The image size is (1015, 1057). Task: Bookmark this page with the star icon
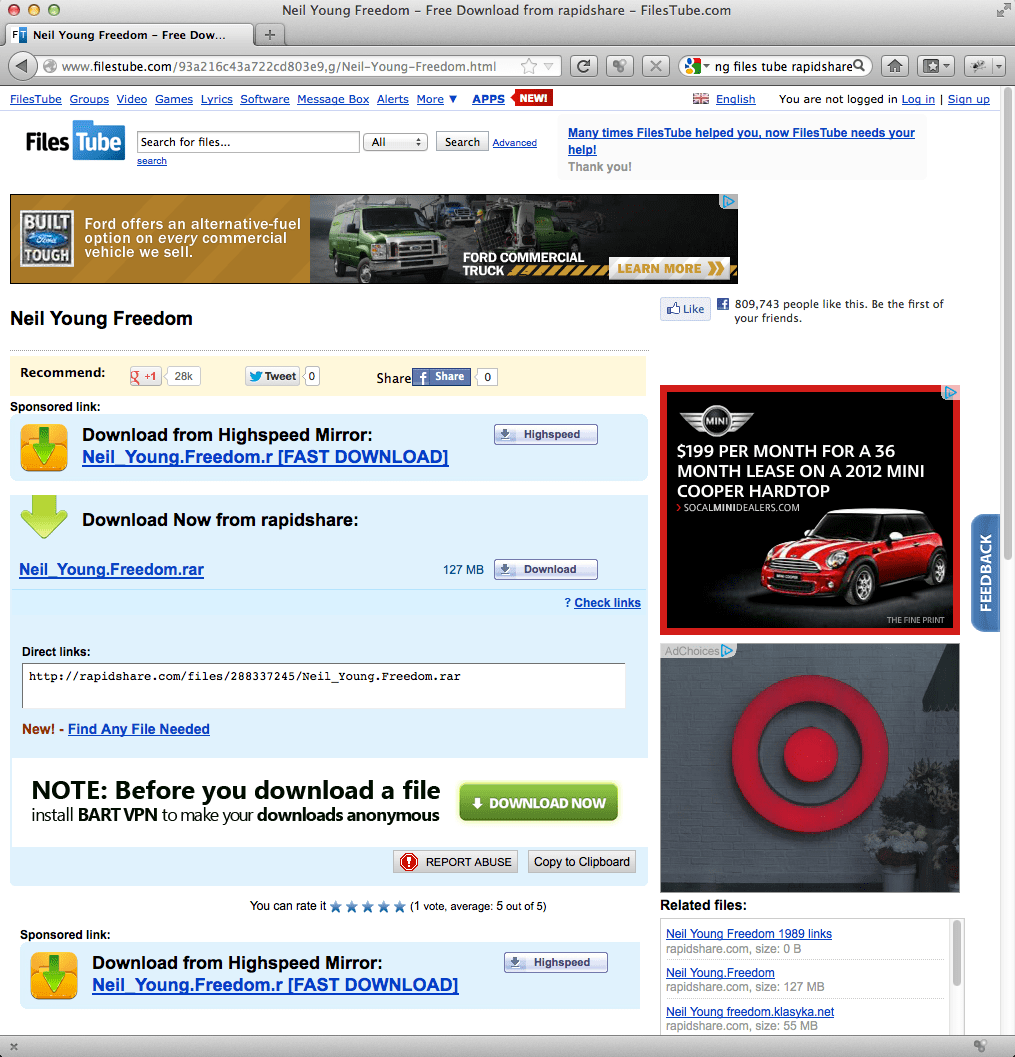[x=529, y=67]
